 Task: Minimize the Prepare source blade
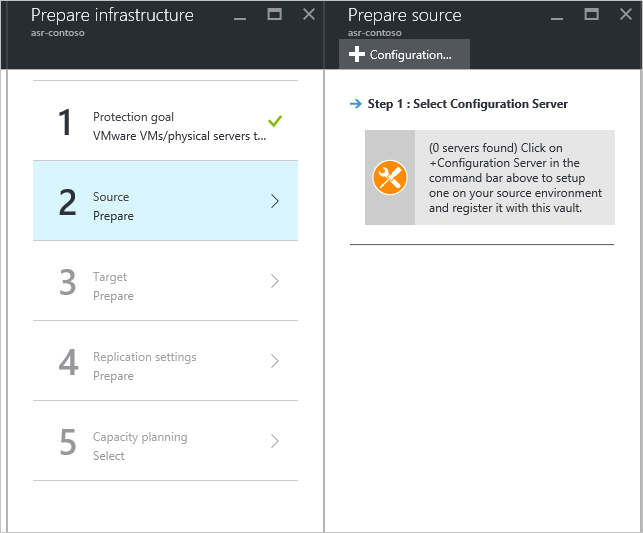[x=560, y=16]
